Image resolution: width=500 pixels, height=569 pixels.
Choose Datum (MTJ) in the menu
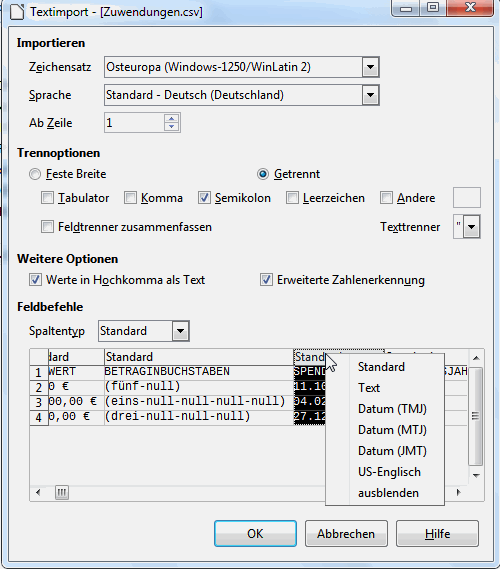392,430
